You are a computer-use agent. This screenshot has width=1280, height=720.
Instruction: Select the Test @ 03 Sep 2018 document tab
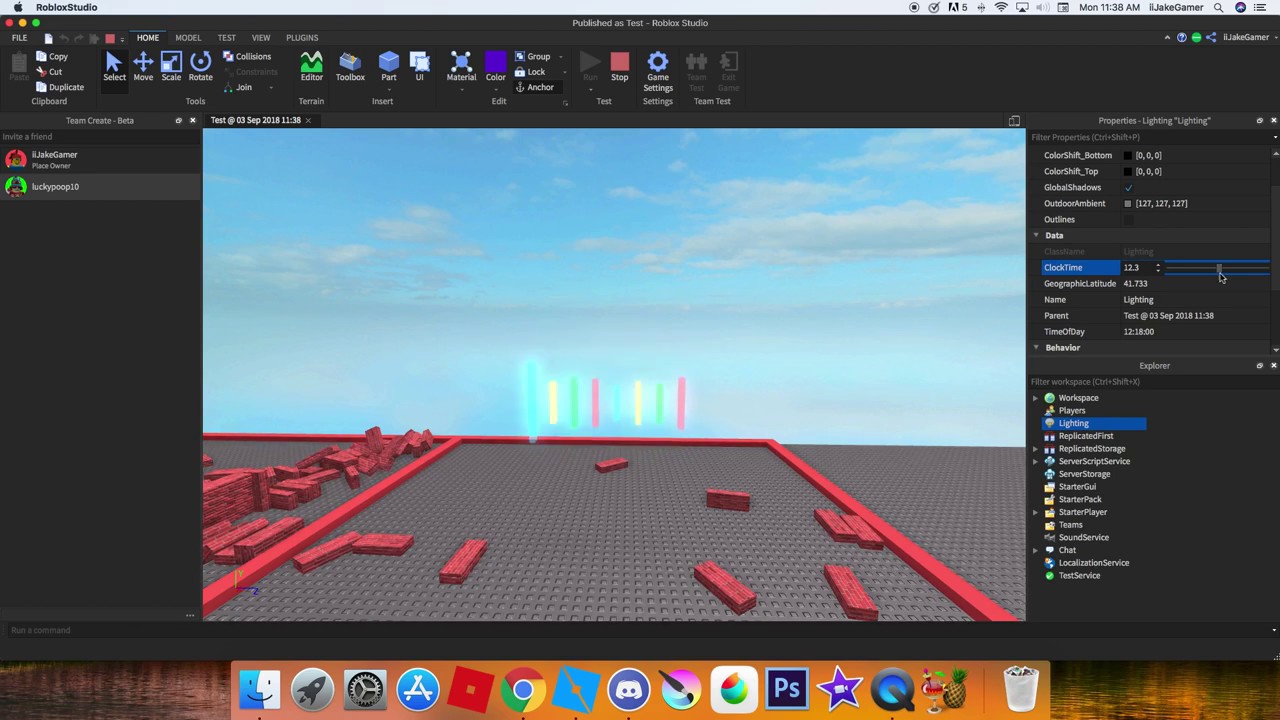pos(255,120)
